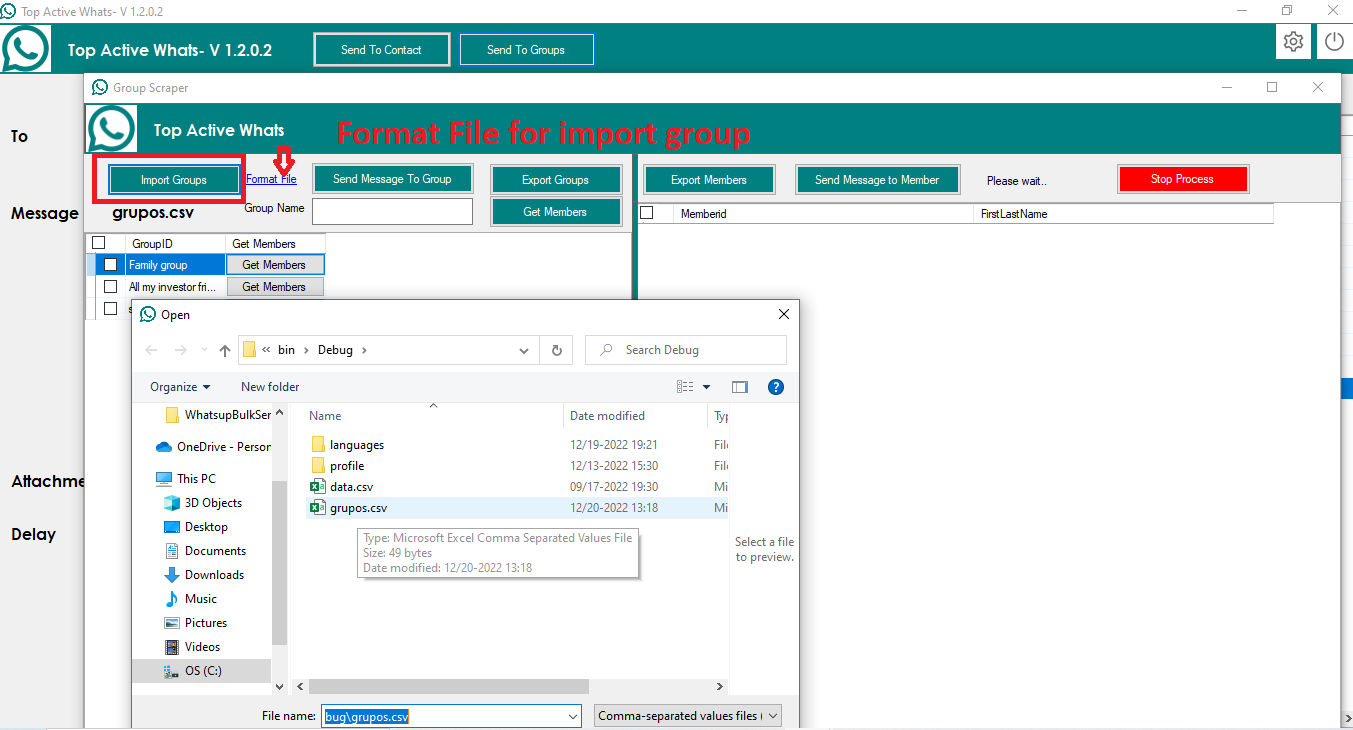Click Import Groups button
The image size is (1353, 730).
[174, 180]
